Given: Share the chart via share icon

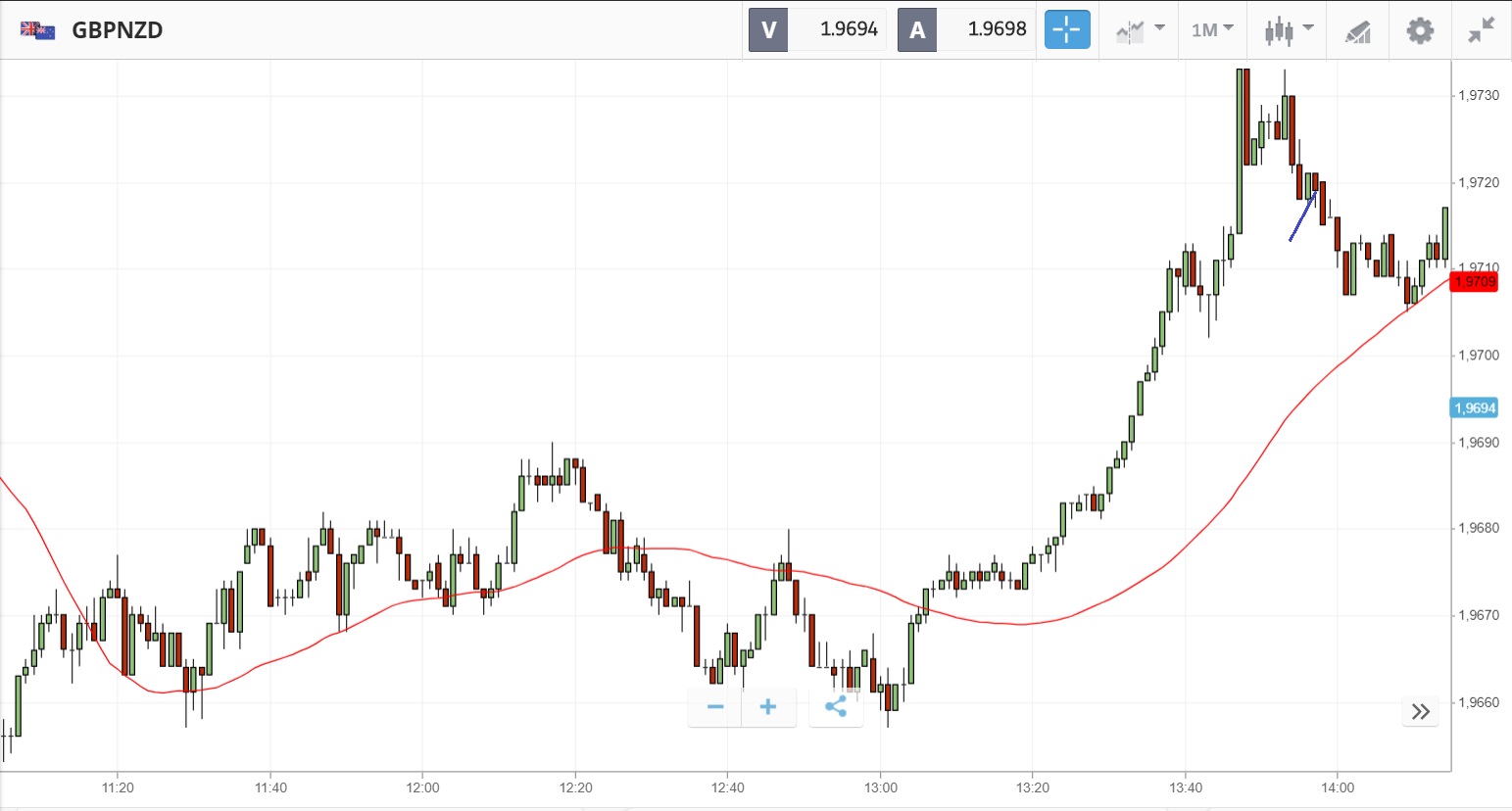Looking at the screenshot, I should click(836, 707).
